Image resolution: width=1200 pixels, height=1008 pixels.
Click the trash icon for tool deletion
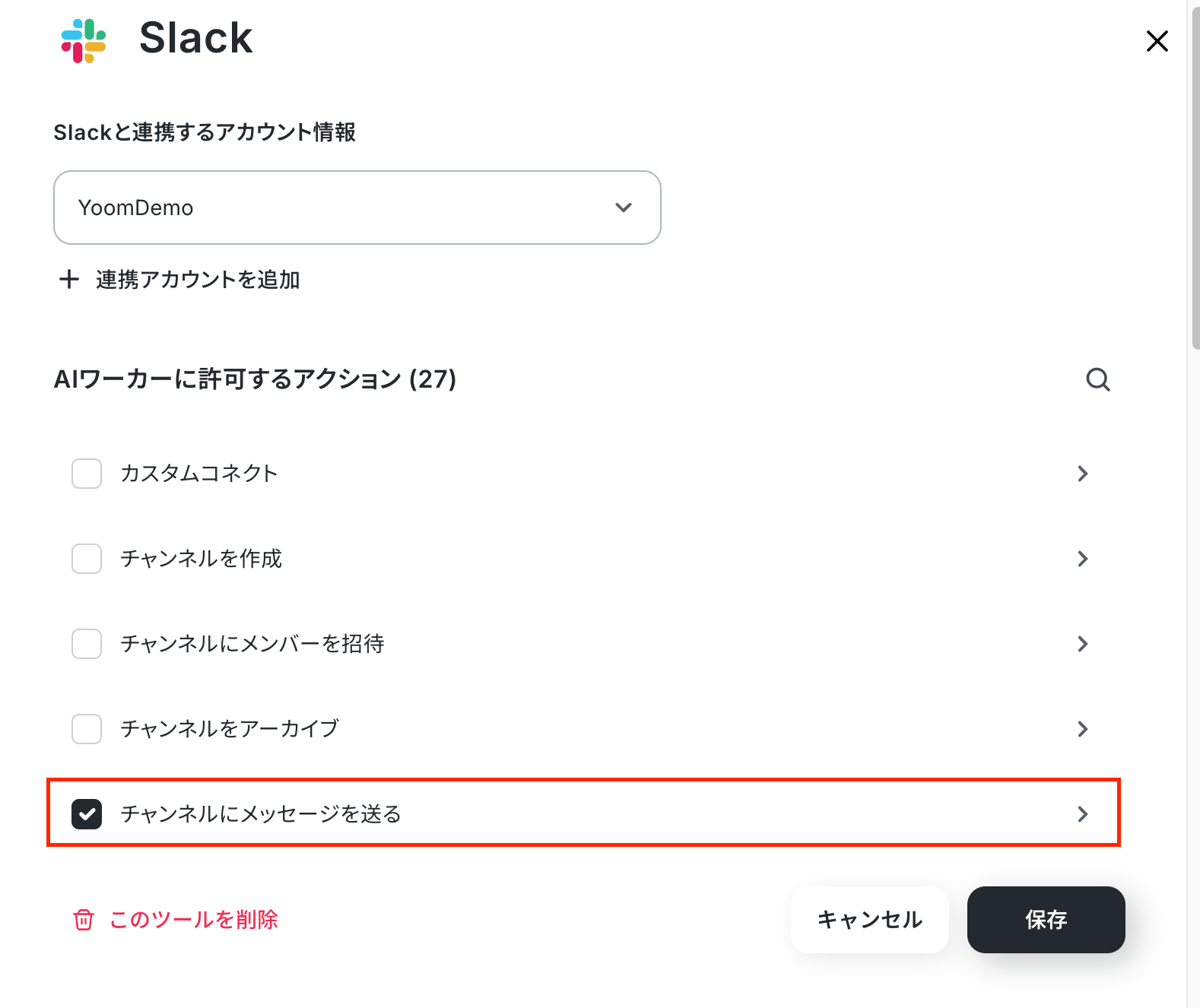coord(83,920)
